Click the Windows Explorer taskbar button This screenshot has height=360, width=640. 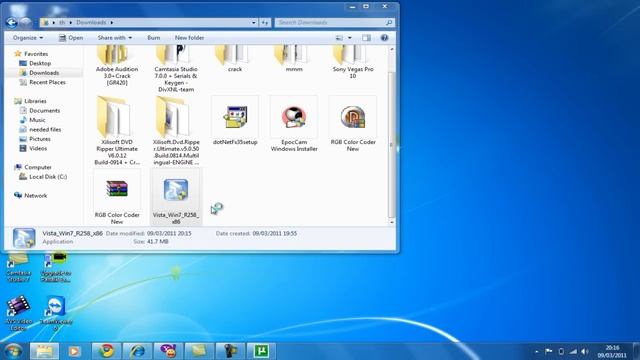[44, 351]
